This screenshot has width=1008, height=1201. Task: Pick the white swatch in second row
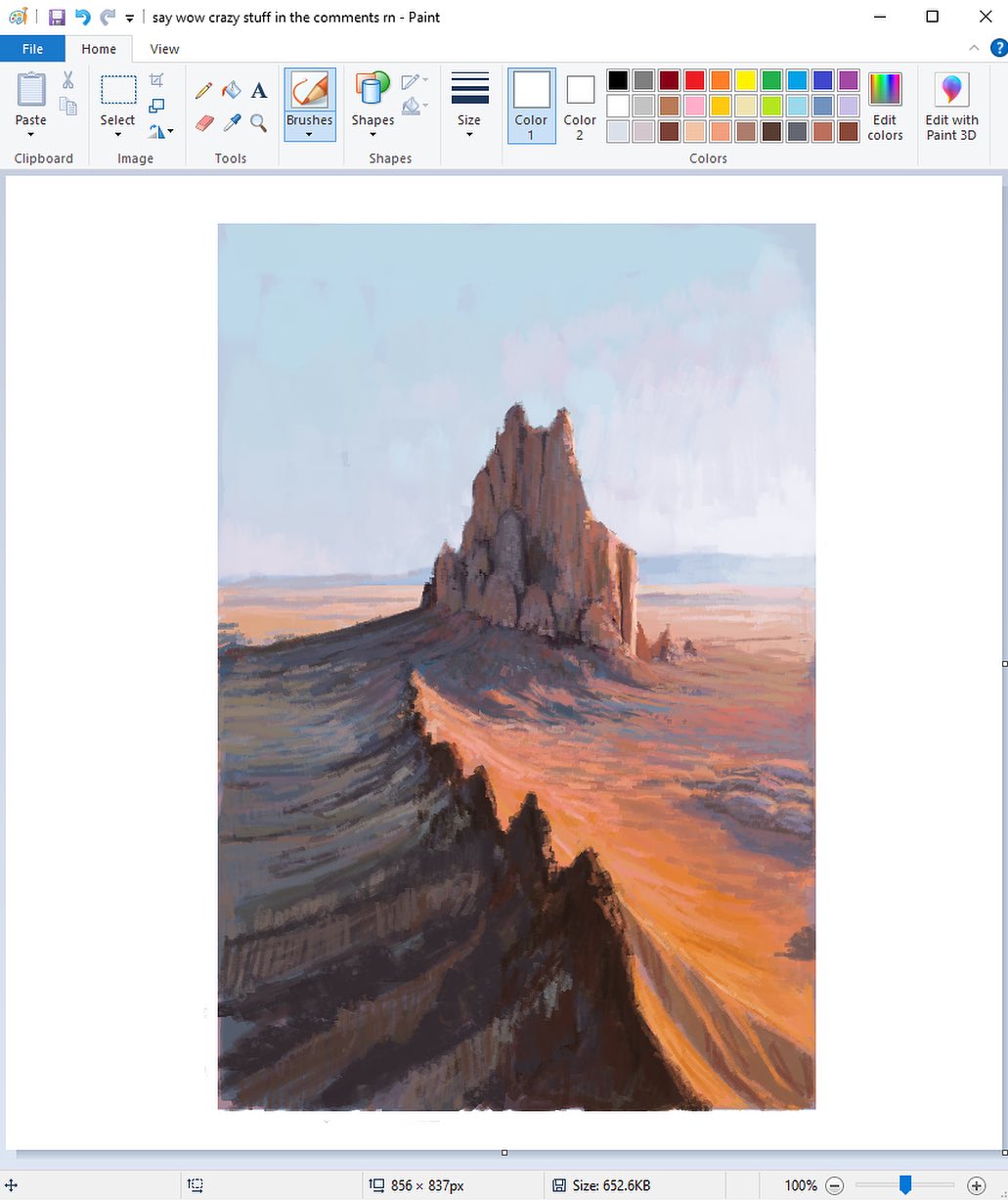click(x=618, y=106)
